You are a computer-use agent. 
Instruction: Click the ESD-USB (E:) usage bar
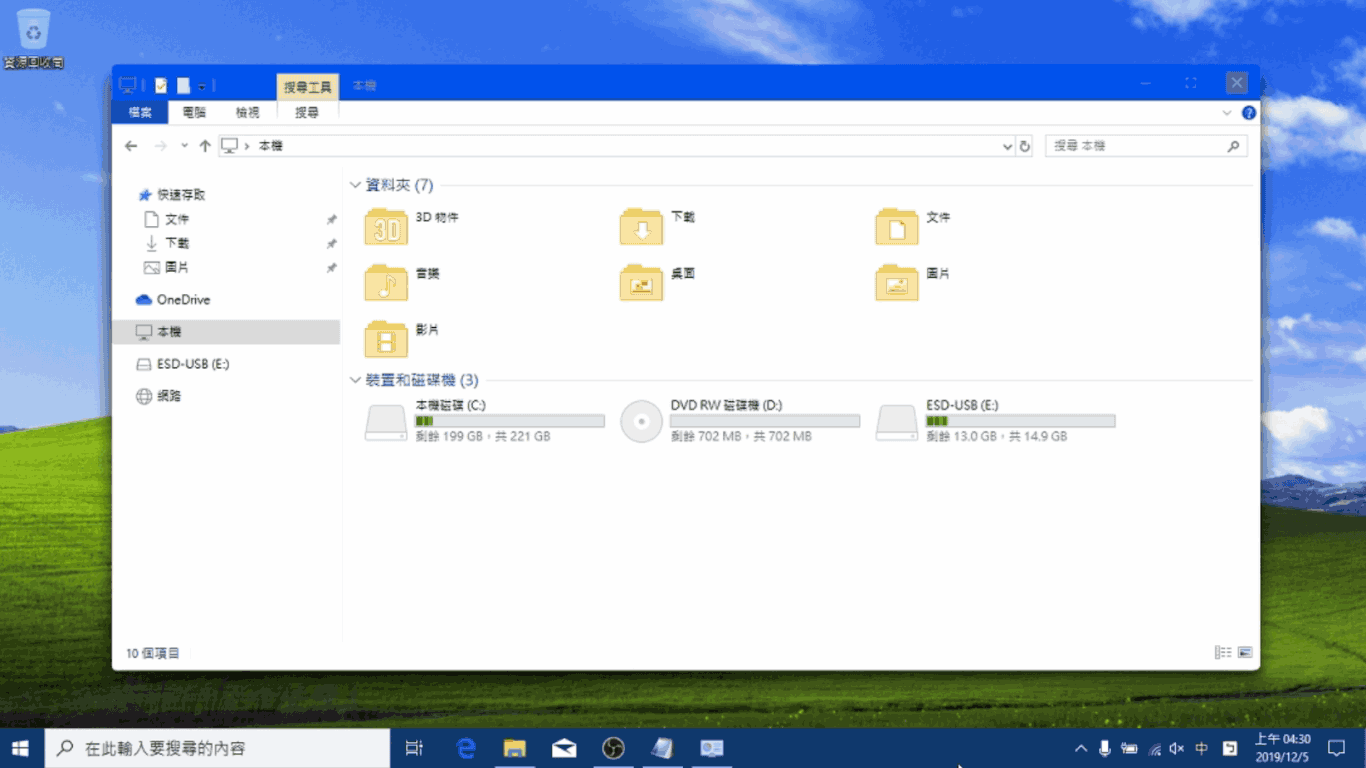1021,422
